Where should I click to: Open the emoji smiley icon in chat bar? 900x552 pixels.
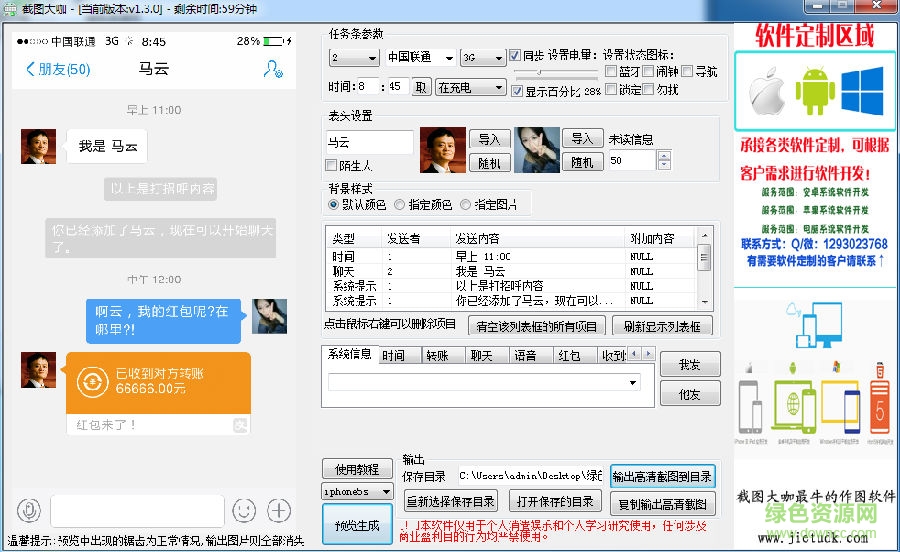coord(244,510)
